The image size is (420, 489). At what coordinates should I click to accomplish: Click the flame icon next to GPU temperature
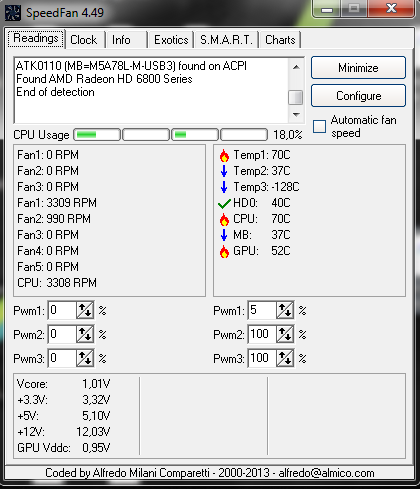click(x=224, y=251)
